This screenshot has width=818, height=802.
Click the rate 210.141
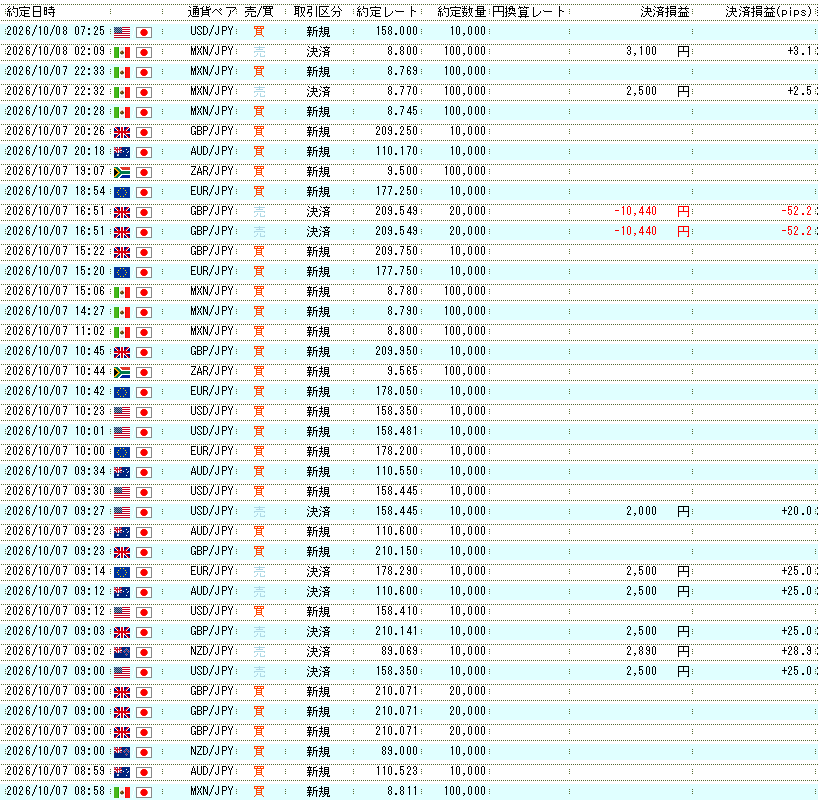tap(396, 631)
